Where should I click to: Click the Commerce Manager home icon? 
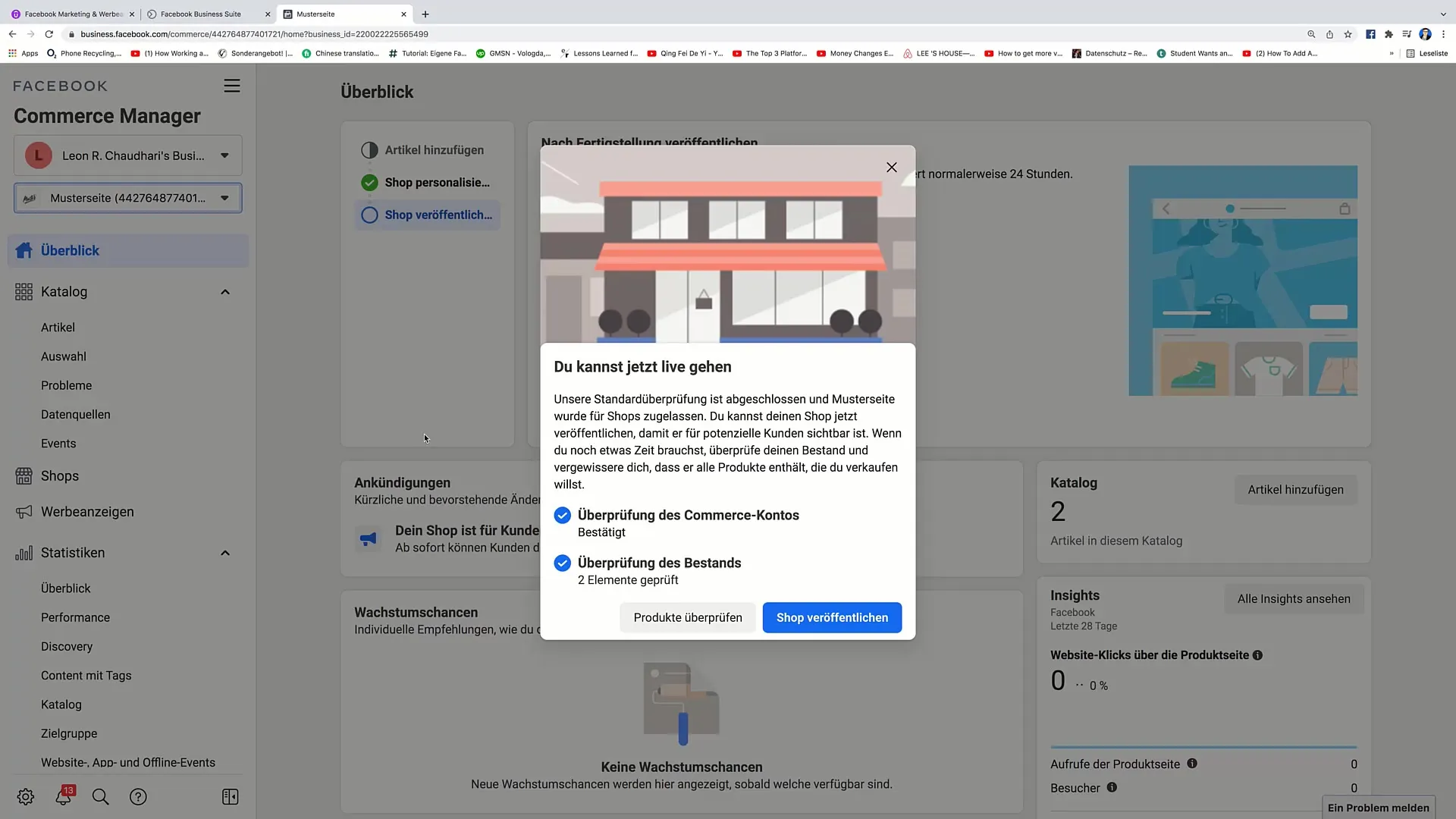24,250
